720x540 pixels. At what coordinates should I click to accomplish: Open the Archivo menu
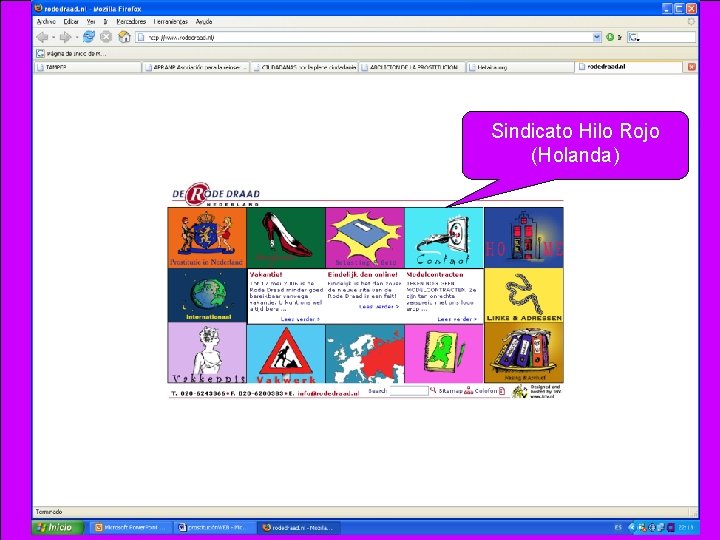pos(46,22)
